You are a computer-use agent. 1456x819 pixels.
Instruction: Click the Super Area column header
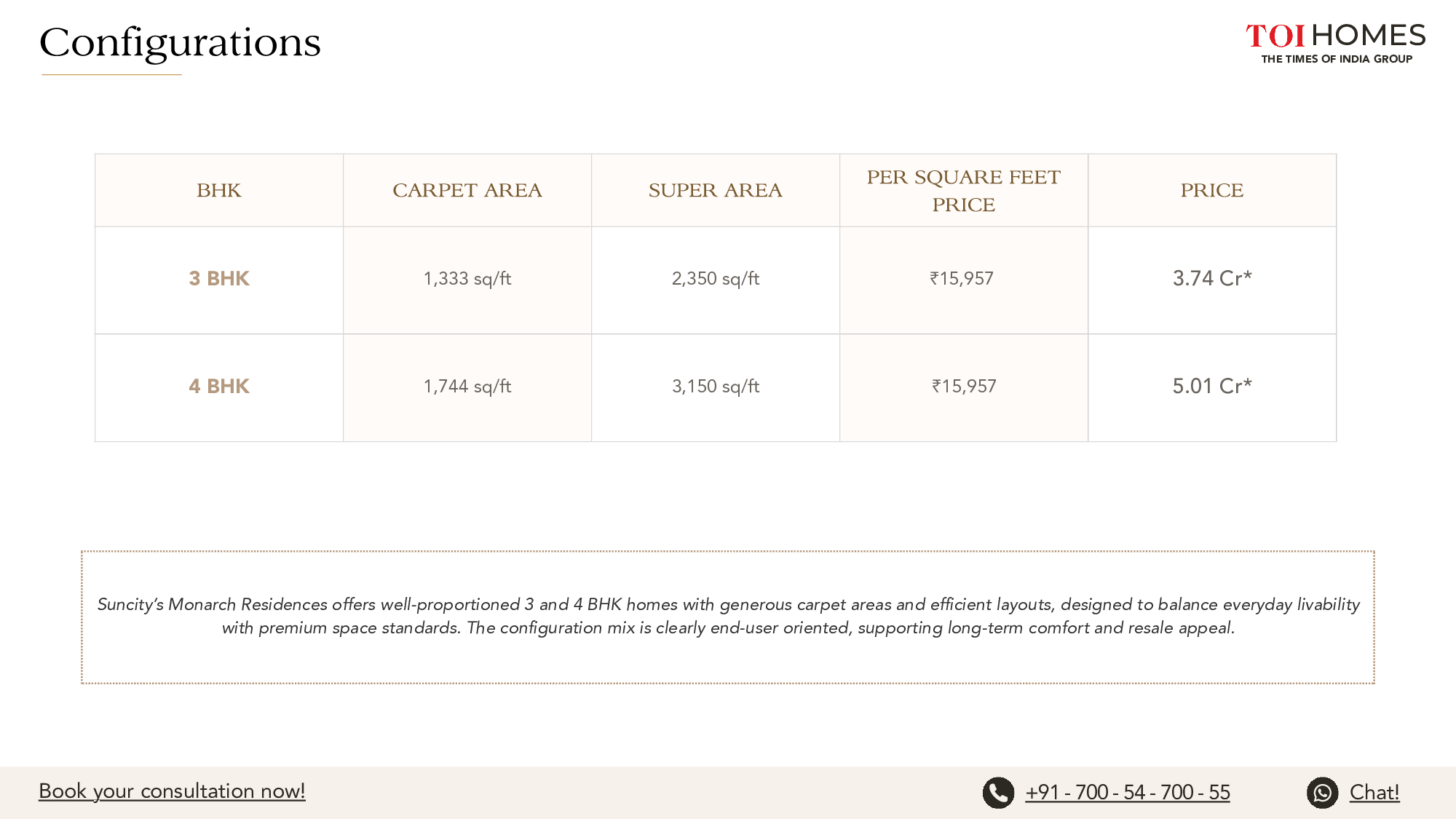pos(715,191)
